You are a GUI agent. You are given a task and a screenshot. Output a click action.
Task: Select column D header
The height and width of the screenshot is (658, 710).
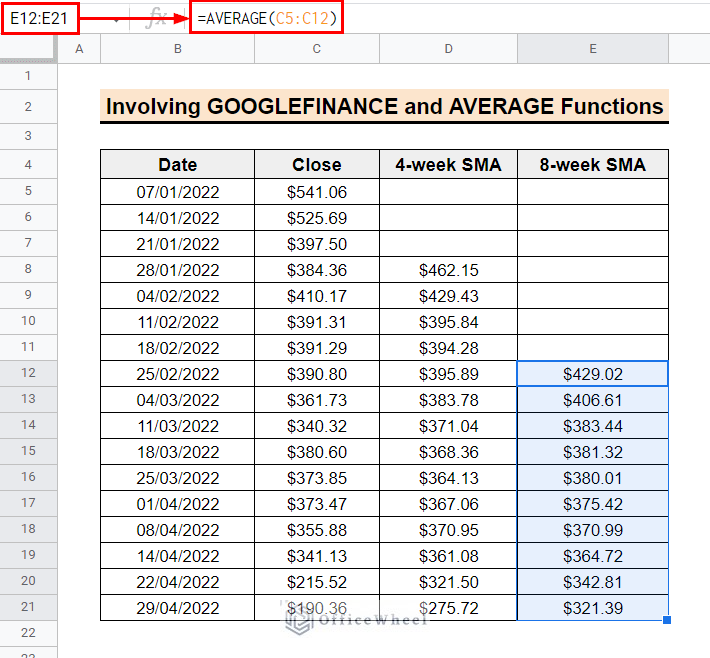point(448,49)
